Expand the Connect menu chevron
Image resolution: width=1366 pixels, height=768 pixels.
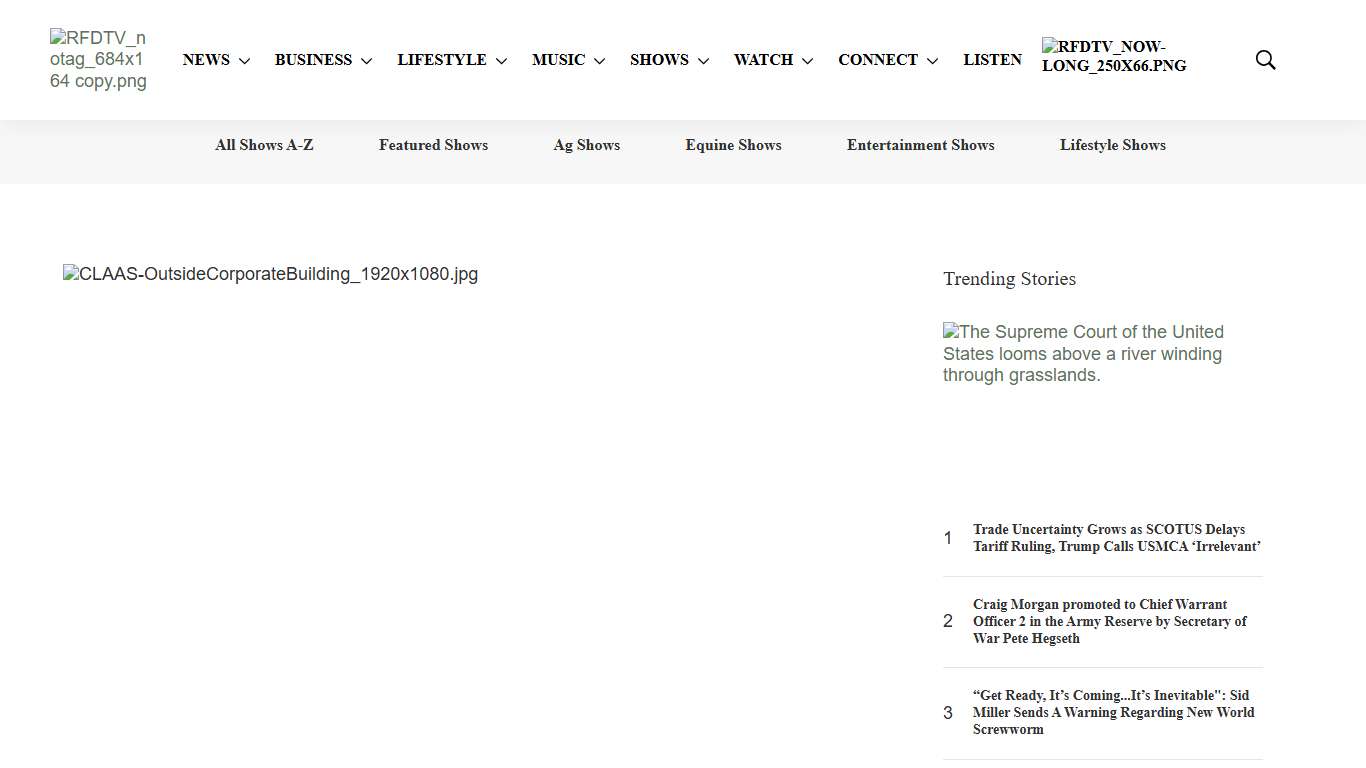coord(932,61)
